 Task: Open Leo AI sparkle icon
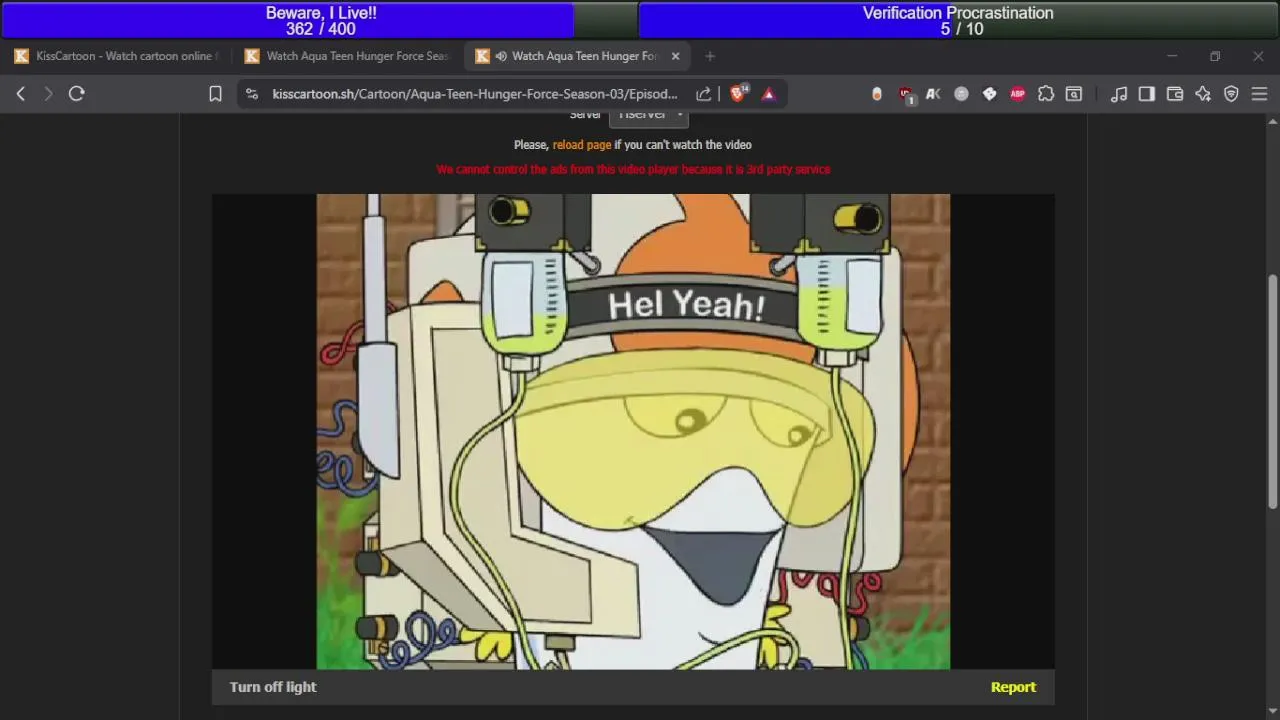tap(1203, 94)
